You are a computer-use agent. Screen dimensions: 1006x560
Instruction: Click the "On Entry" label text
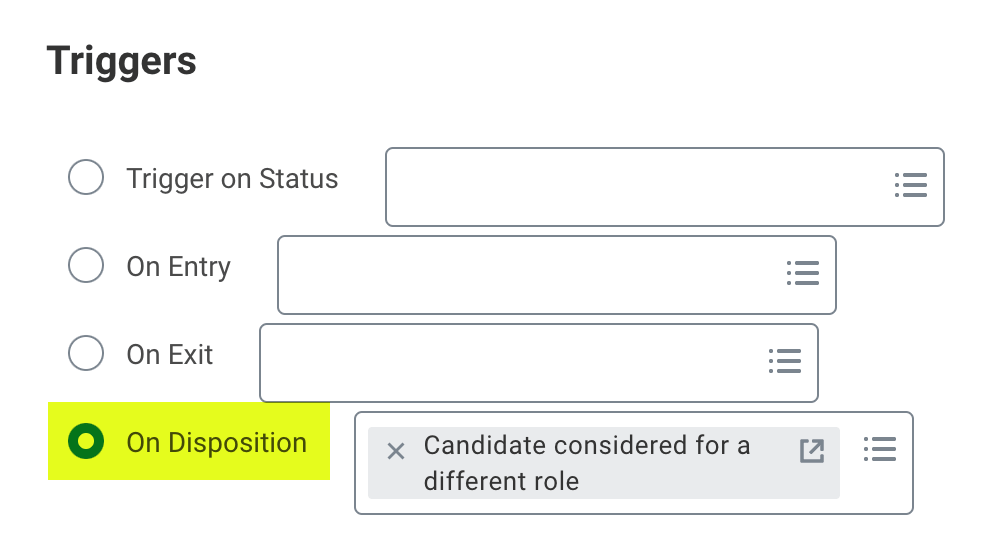(x=178, y=267)
